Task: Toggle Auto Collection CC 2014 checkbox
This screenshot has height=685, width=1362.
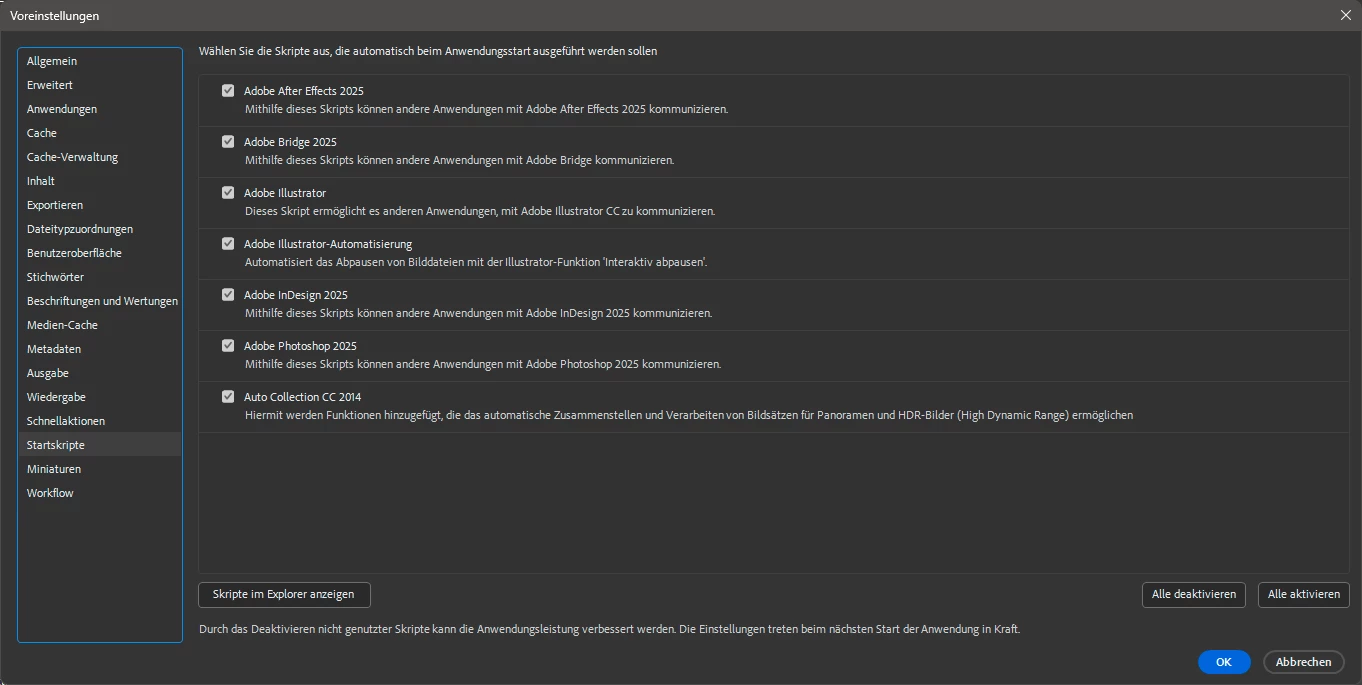Action: pos(228,396)
